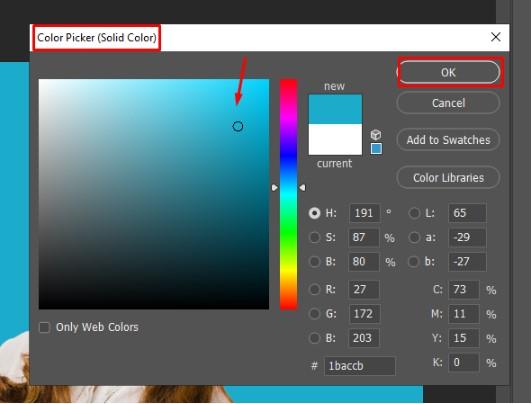532x404 pixels.
Task: Click the Y yellow field showing 15
Action: pyautogui.click(x=464, y=338)
